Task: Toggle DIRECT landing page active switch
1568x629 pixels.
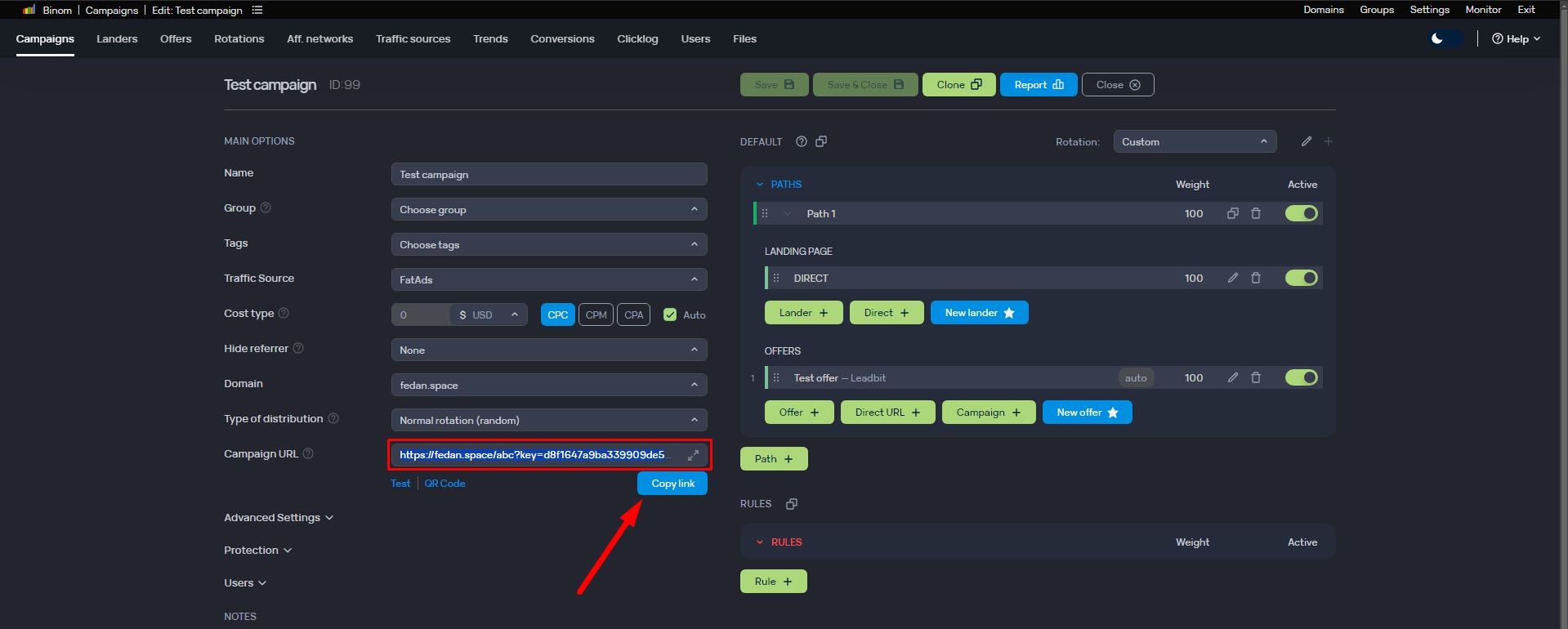Action: 1302,278
